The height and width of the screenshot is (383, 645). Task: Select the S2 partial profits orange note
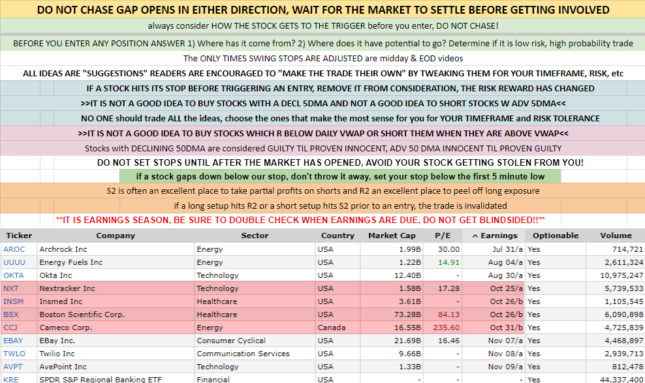(x=322, y=191)
